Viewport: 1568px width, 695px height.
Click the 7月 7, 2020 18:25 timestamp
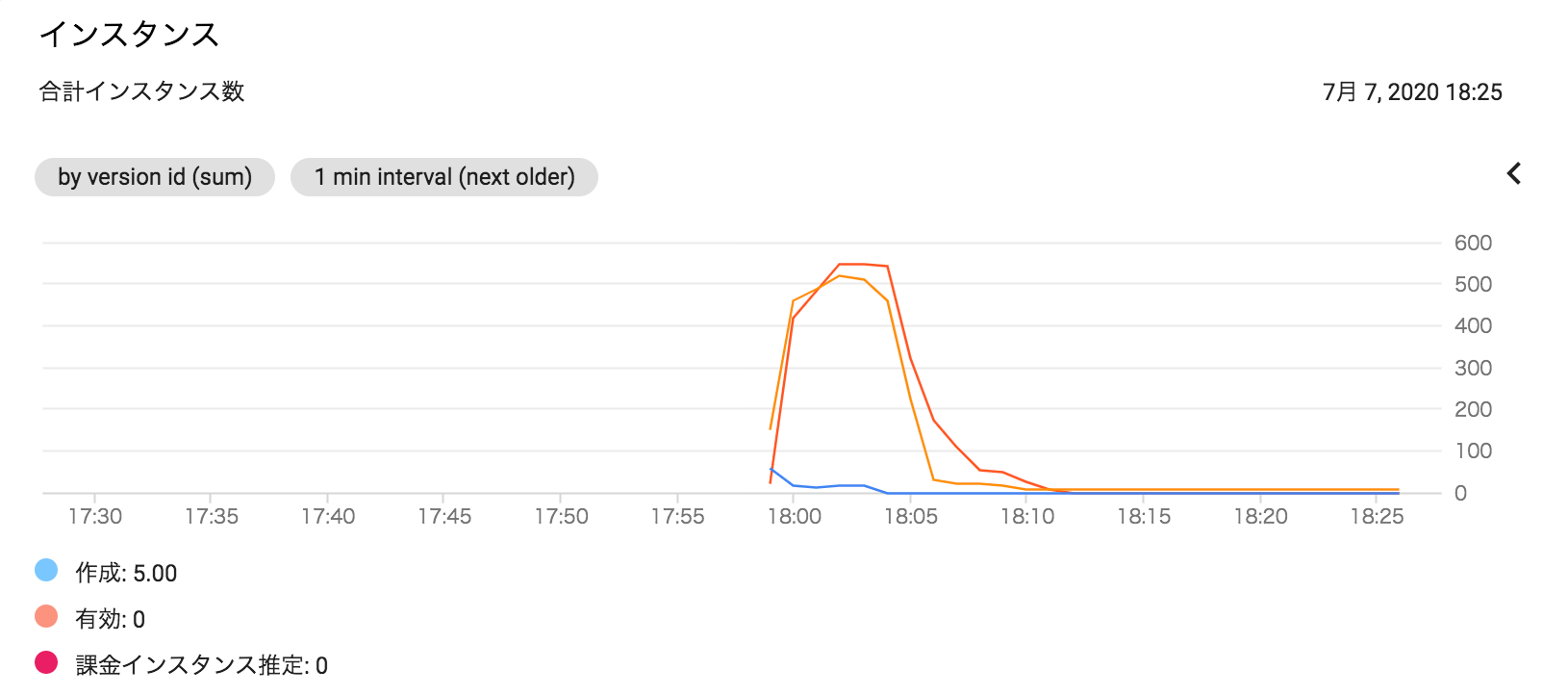[x=1412, y=92]
